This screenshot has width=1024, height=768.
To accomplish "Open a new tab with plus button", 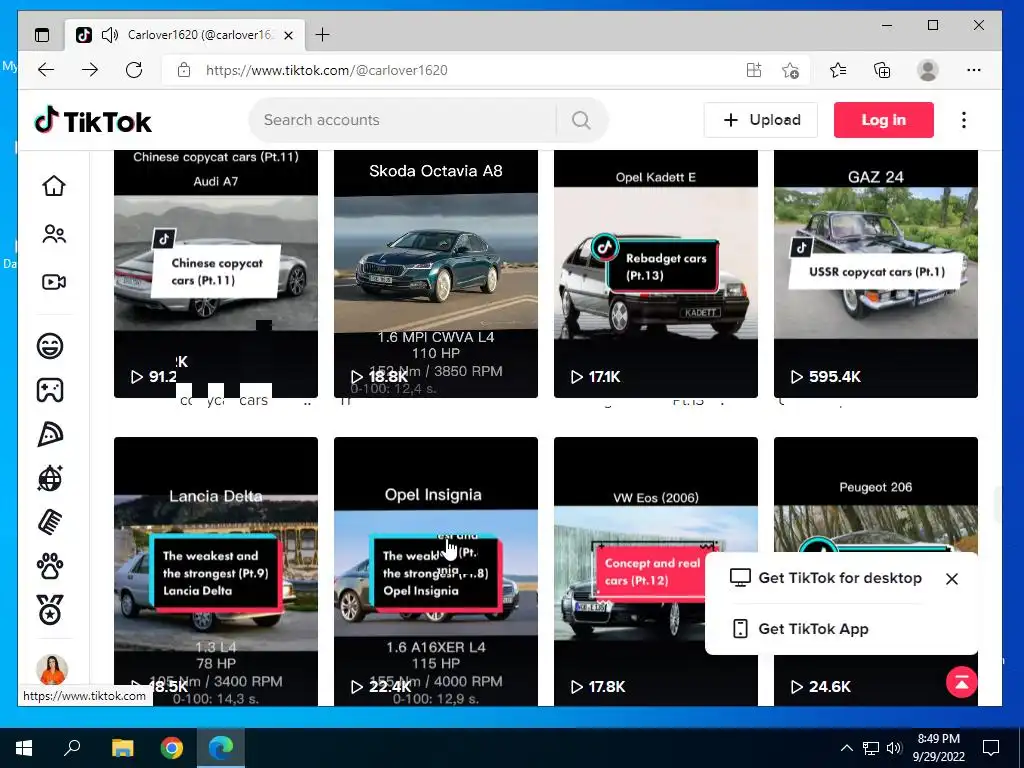I will coord(323,35).
